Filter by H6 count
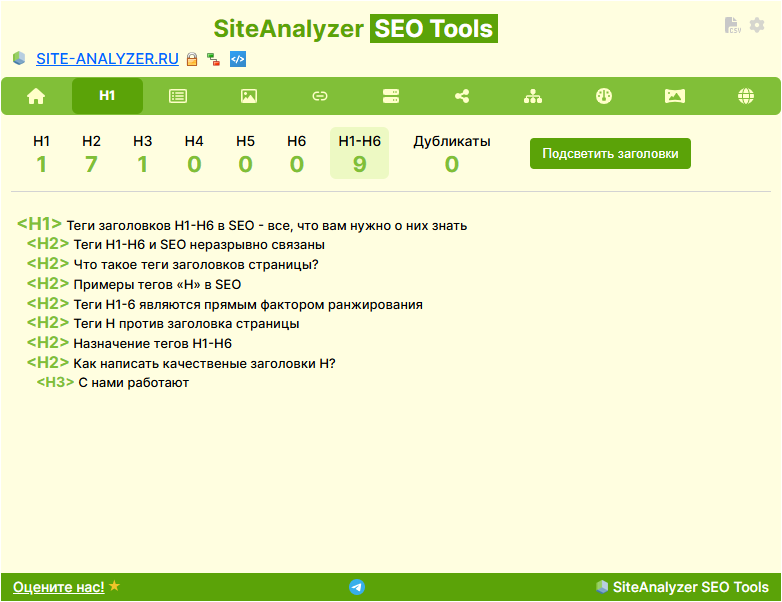Viewport: 782px width, 602px height. tap(297, 154)
